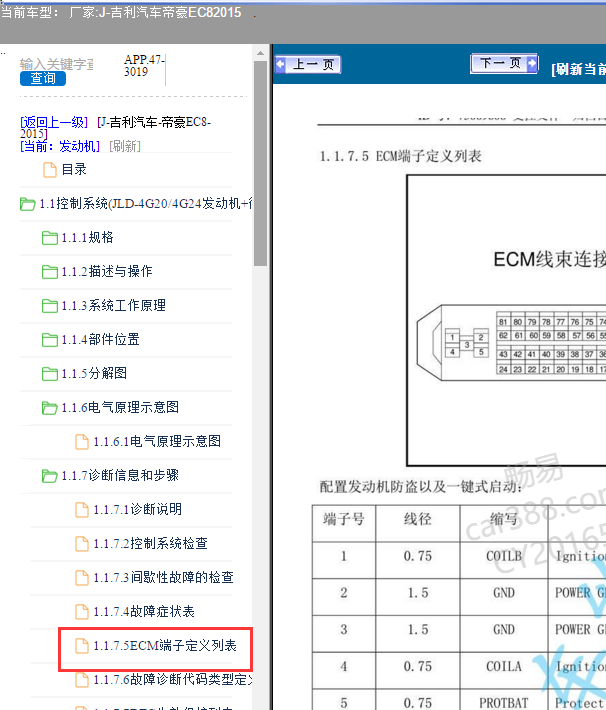Collapse the 1.1控制系统 folder icon
The width and height of the screenshot is (606, 710).
pyautogui.click(x=28, y=204)
